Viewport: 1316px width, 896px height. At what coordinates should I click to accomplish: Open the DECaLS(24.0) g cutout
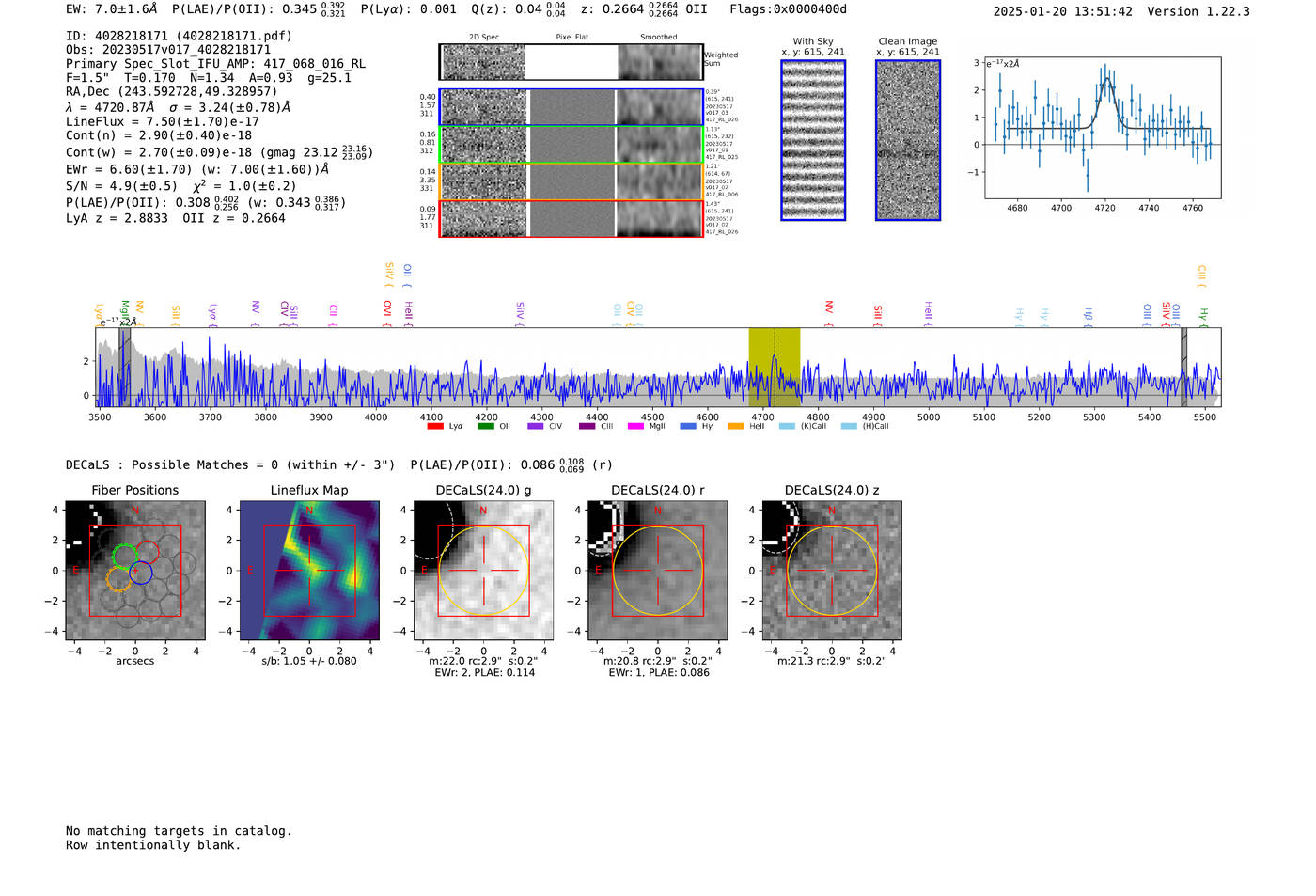(x=483, y=571)
